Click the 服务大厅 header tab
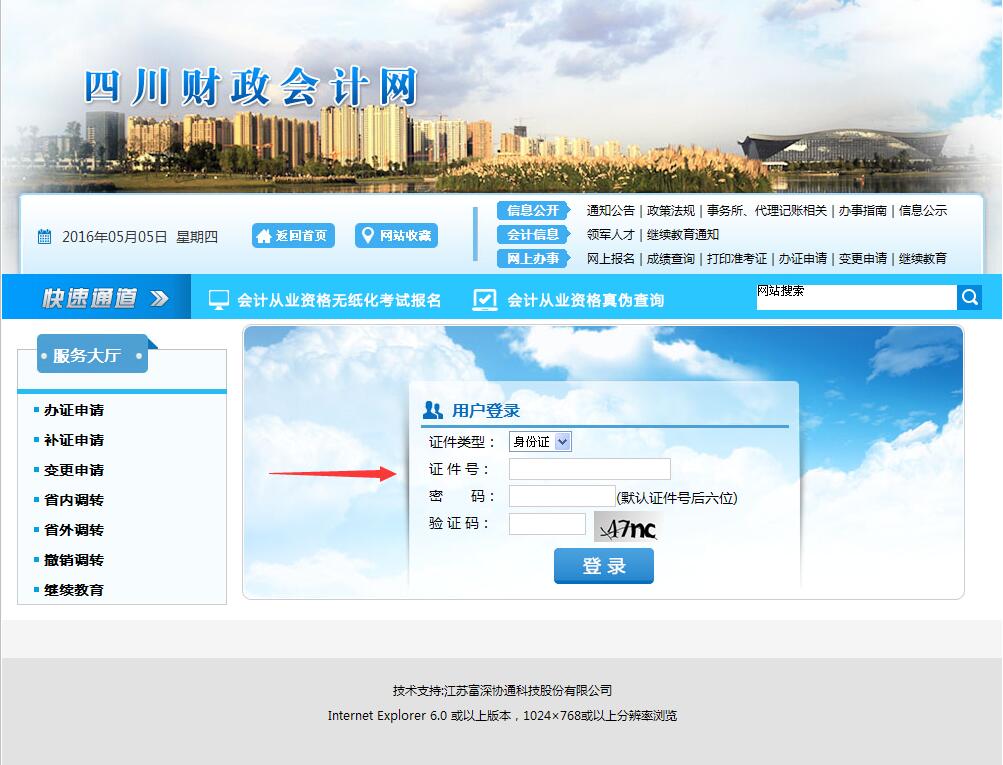1003x765 pixels. pyautogui.click(x=93, y=354)
